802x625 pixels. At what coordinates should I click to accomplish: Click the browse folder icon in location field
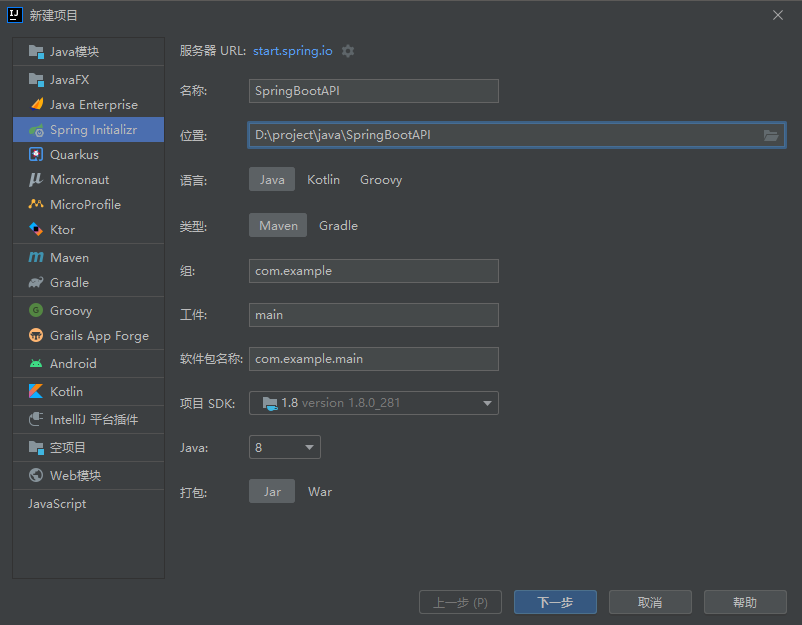(x=771, y=135)
